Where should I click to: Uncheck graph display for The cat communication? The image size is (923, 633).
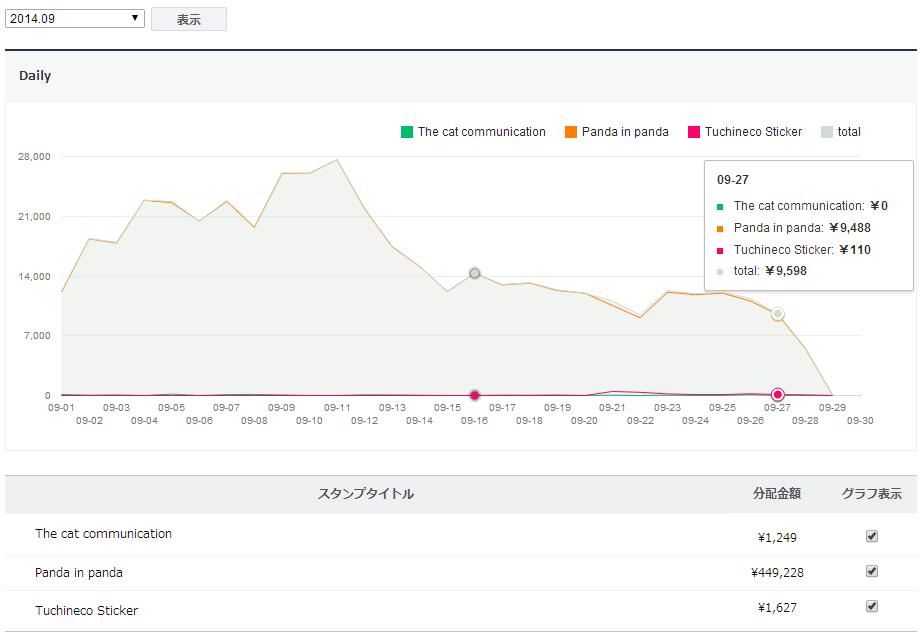point(872,536)
